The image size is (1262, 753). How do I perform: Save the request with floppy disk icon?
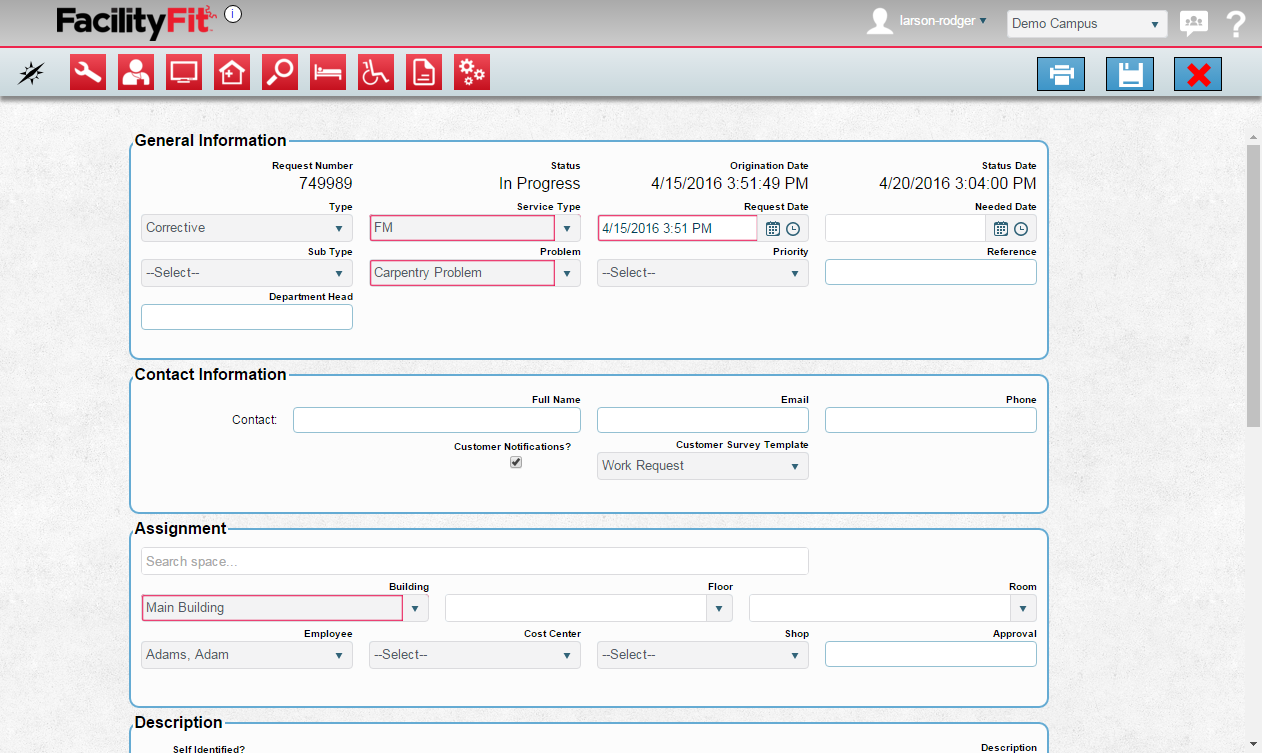1130,74
